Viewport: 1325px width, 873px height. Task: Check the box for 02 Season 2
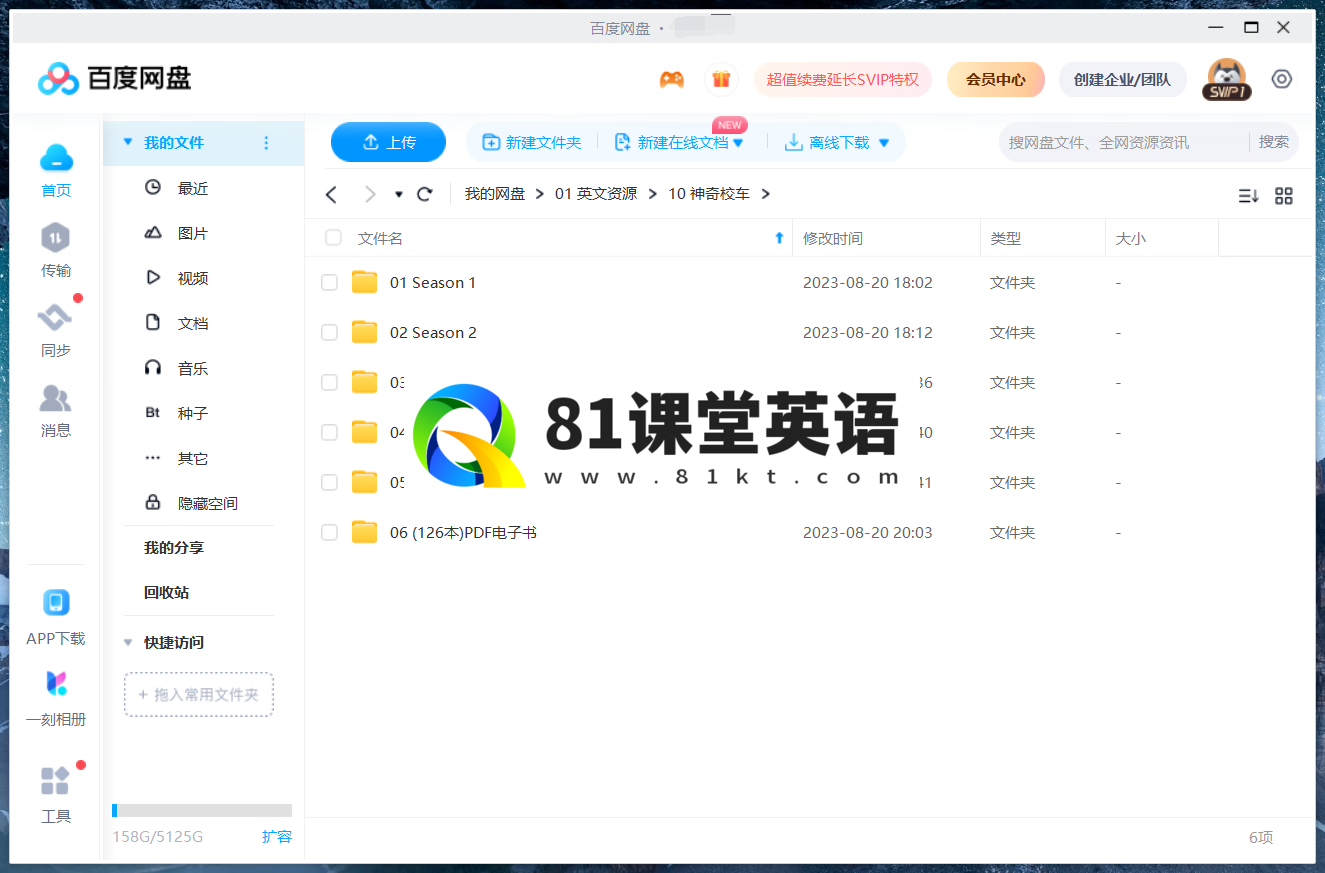[329, 333]
